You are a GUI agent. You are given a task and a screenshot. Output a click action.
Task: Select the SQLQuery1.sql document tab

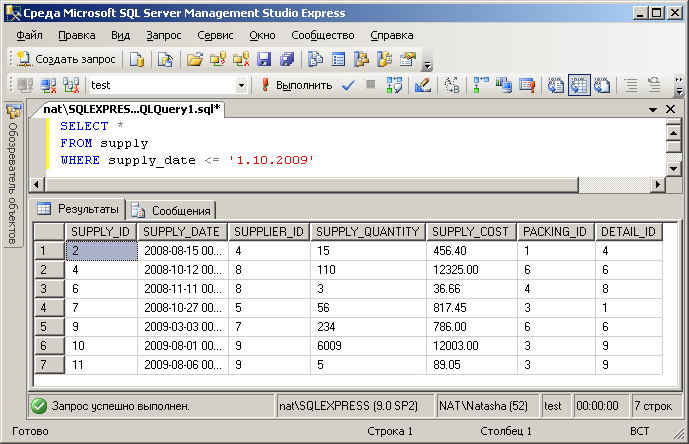pos(131,109)
